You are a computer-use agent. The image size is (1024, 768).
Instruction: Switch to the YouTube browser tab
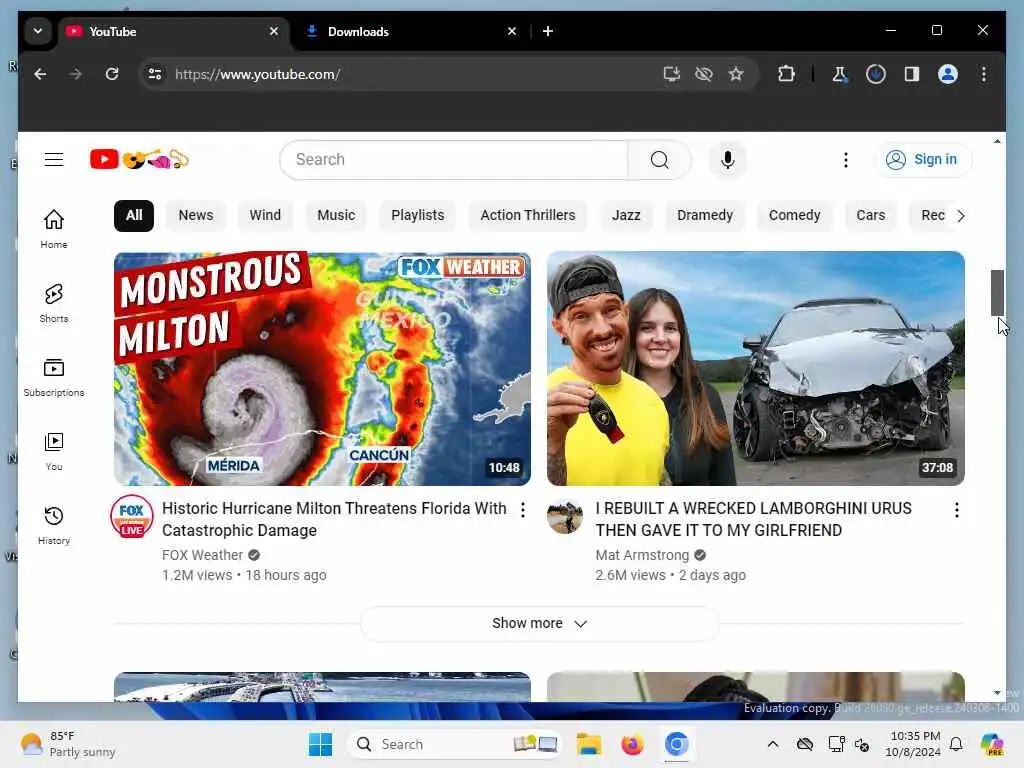pos(174,31)
